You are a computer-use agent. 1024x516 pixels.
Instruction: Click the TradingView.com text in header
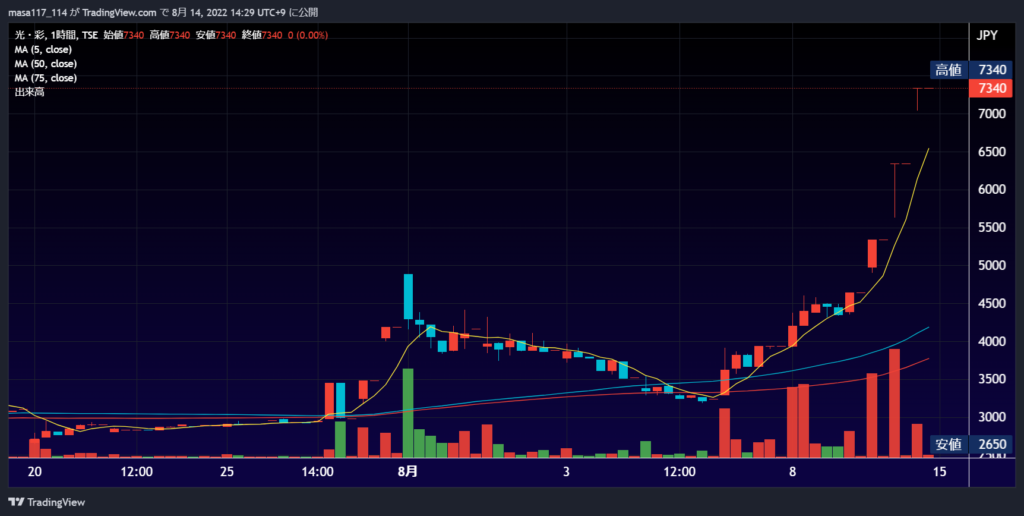click(119, 12)
